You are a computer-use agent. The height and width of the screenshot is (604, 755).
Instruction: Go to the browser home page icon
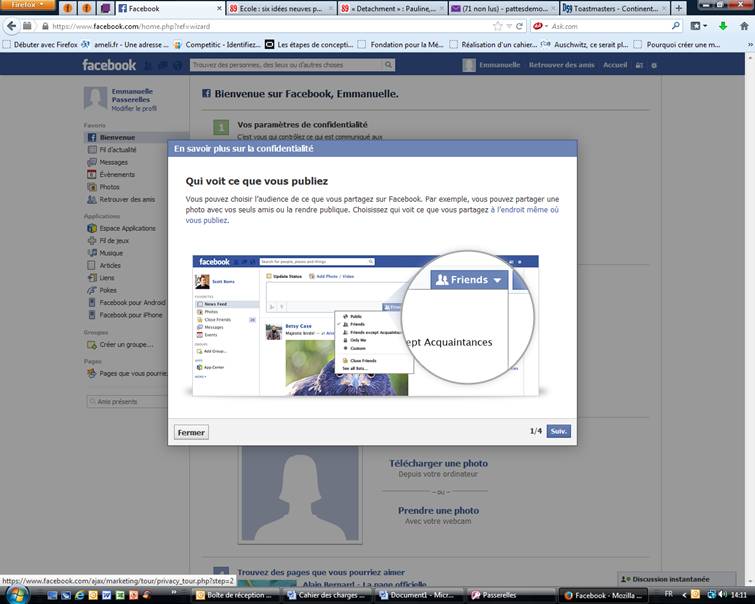743,26
